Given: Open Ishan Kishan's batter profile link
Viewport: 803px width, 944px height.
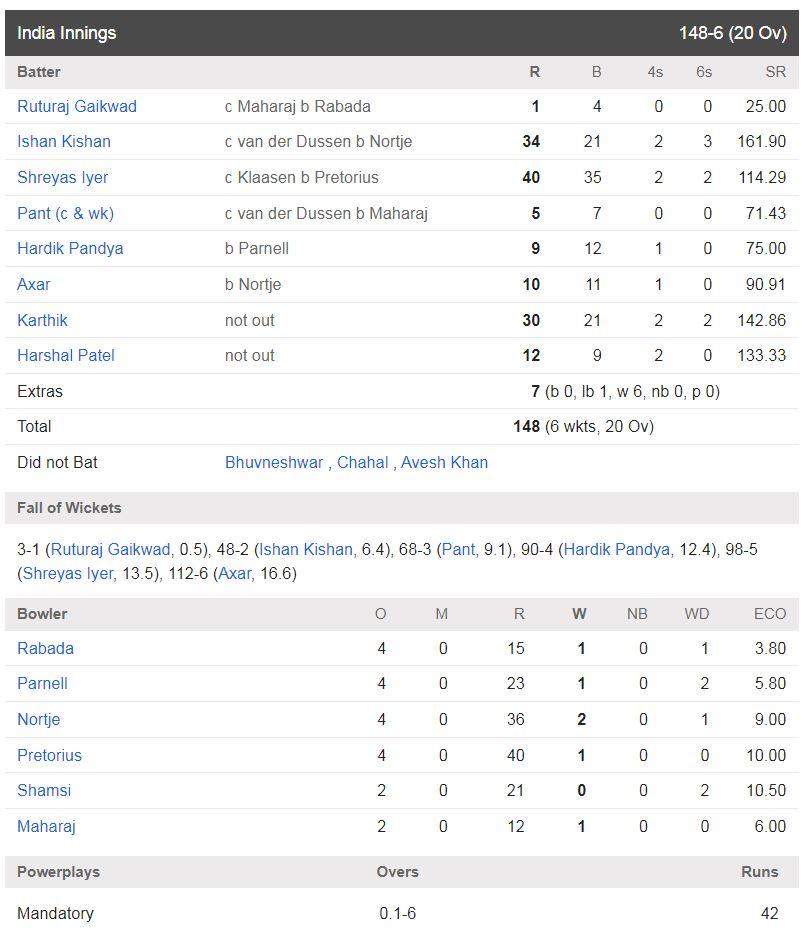Looking at the screenshot, I should pyautogui.click(x=64, y=141).
